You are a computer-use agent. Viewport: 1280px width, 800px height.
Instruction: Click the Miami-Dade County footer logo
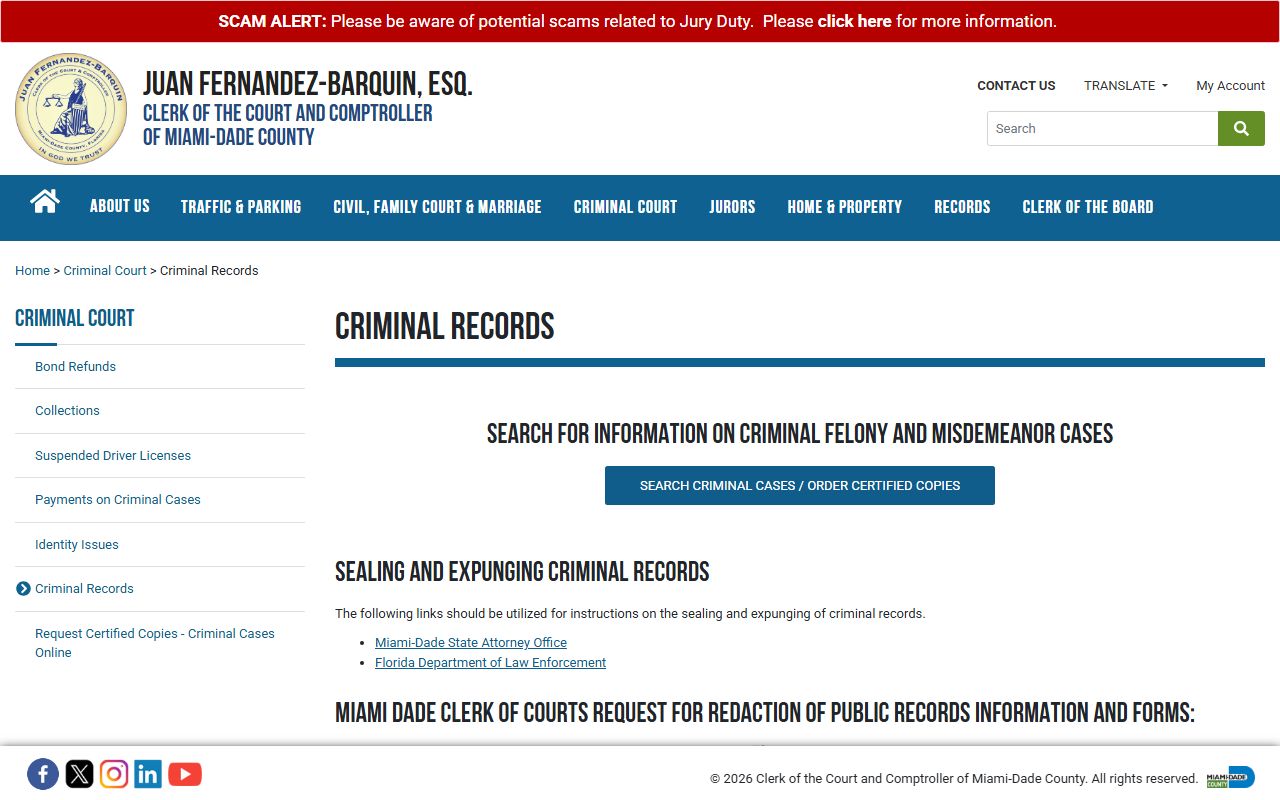[1230, 777]
